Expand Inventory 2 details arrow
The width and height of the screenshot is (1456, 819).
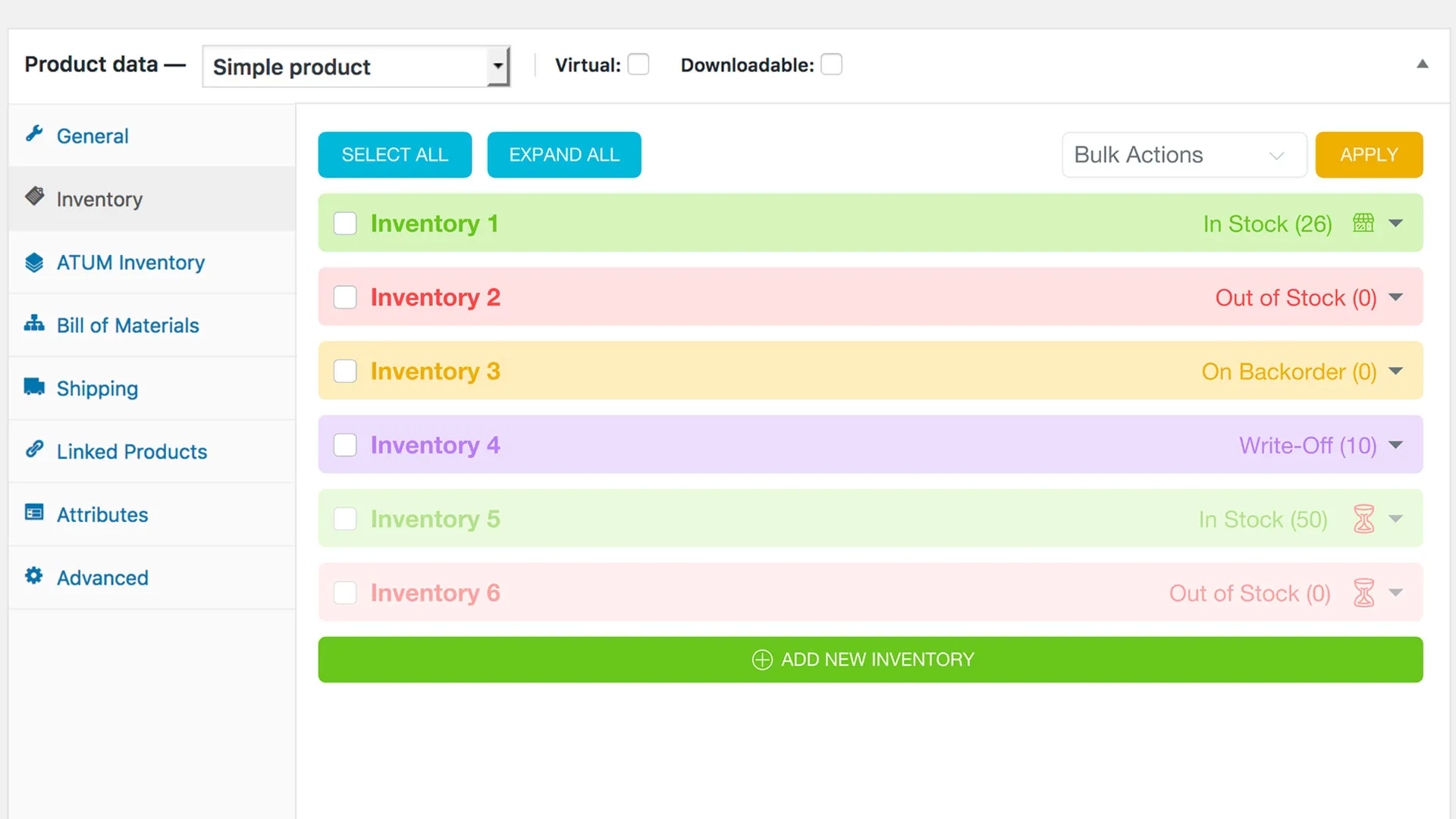pyautogui.click(x=1396, y=297)
